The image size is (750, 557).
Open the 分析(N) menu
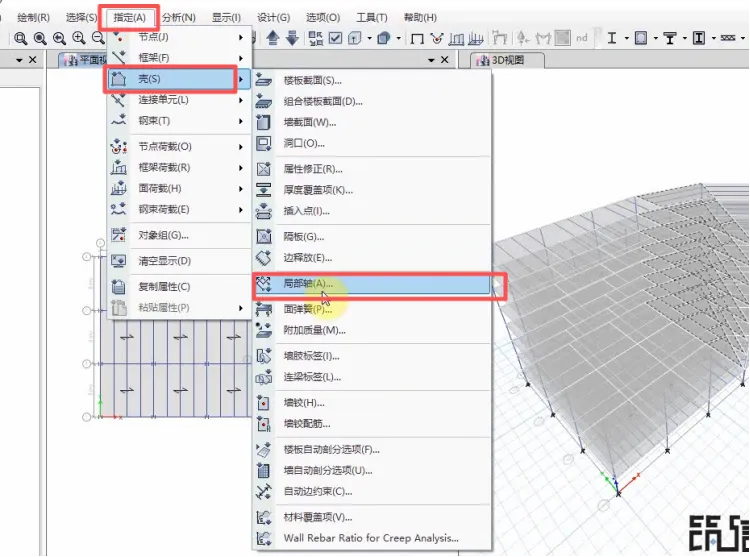179,18
